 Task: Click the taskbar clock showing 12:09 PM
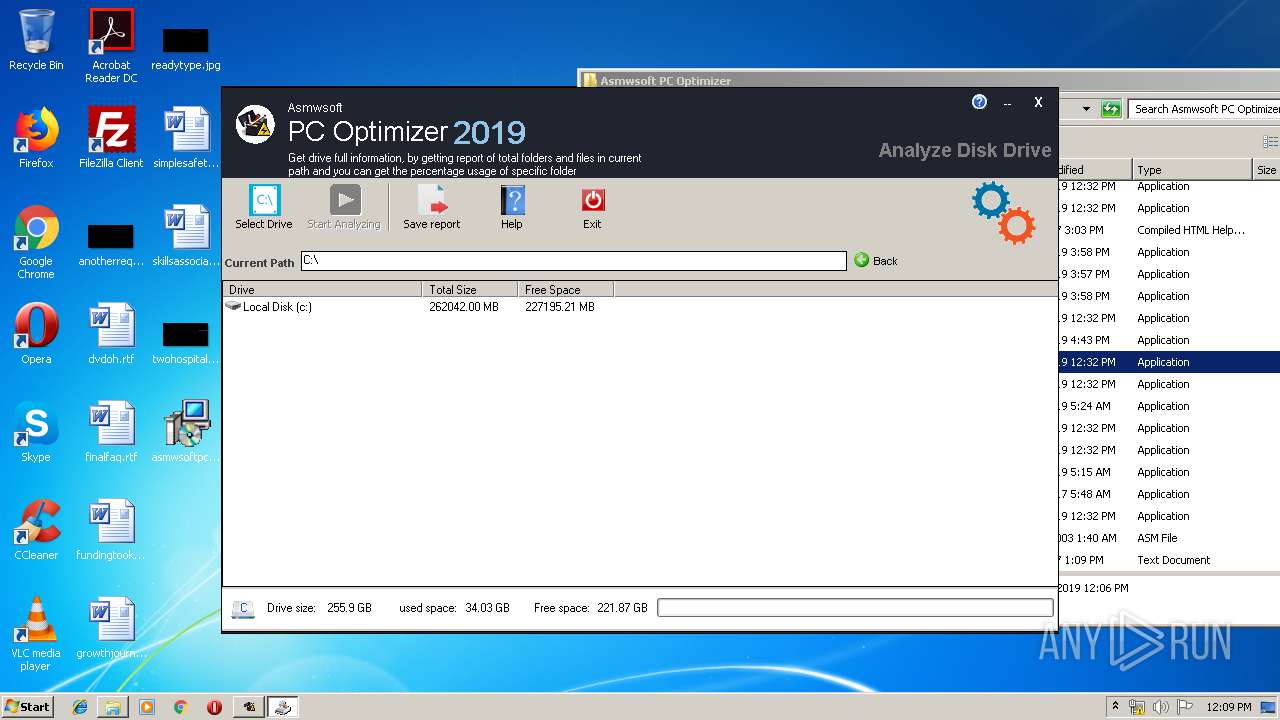point(1229,707)
